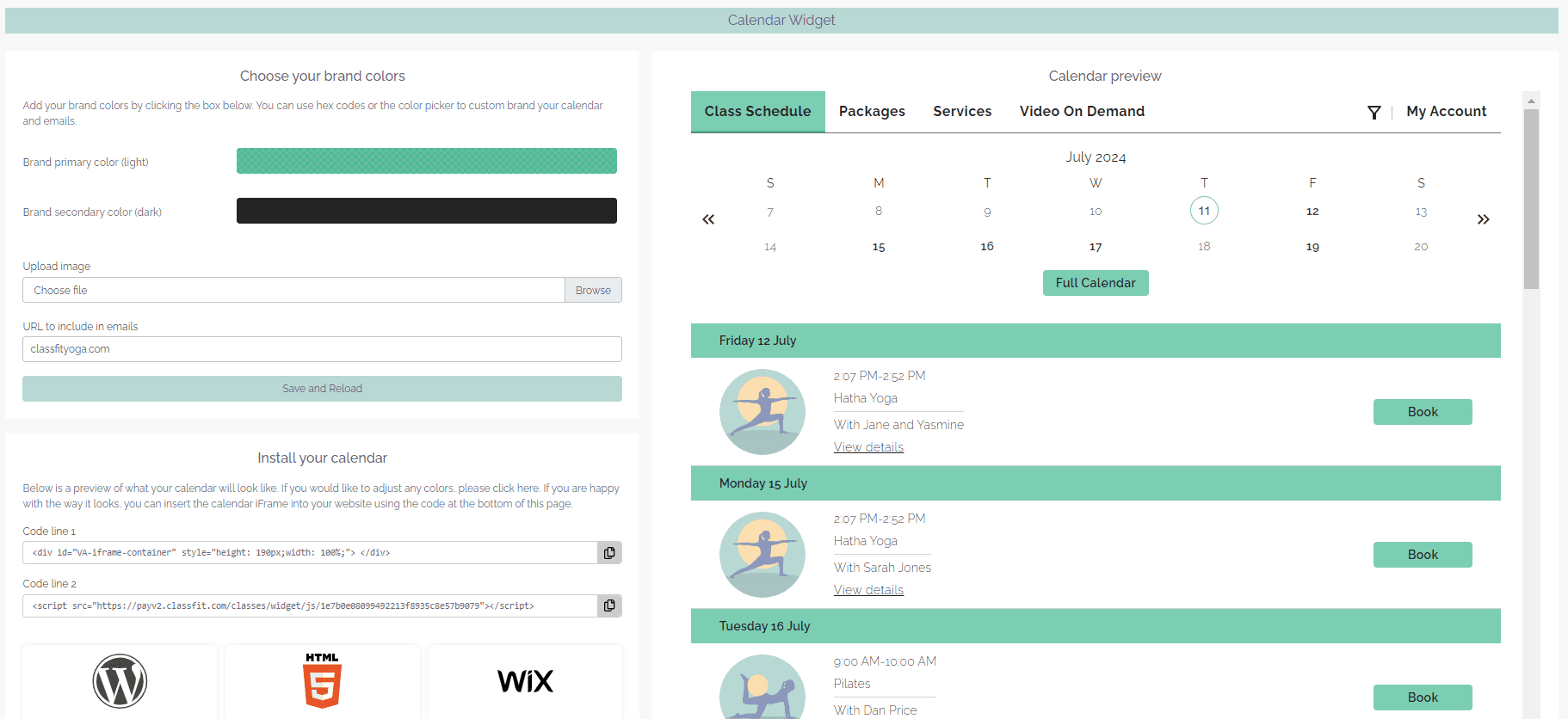Screen dimensions: 1568x719
Task: Advance calendar with double-right arrow
Action: pyautogui.click(x=1483, y=219)
